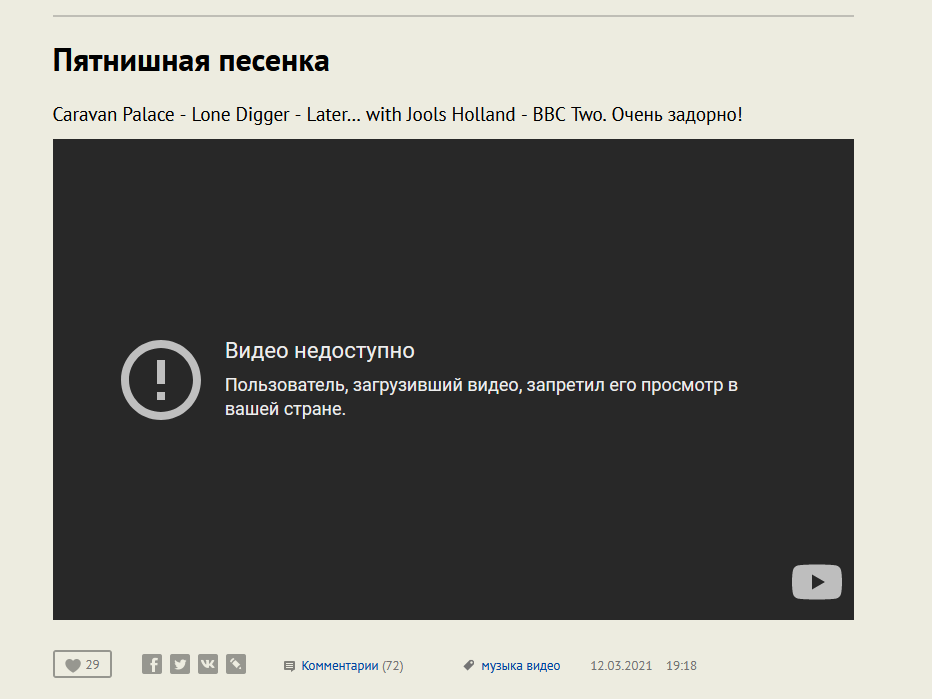This screenshot has height=699, width=932.
Task: Open the музыка tag link
Action: (502, 666)
